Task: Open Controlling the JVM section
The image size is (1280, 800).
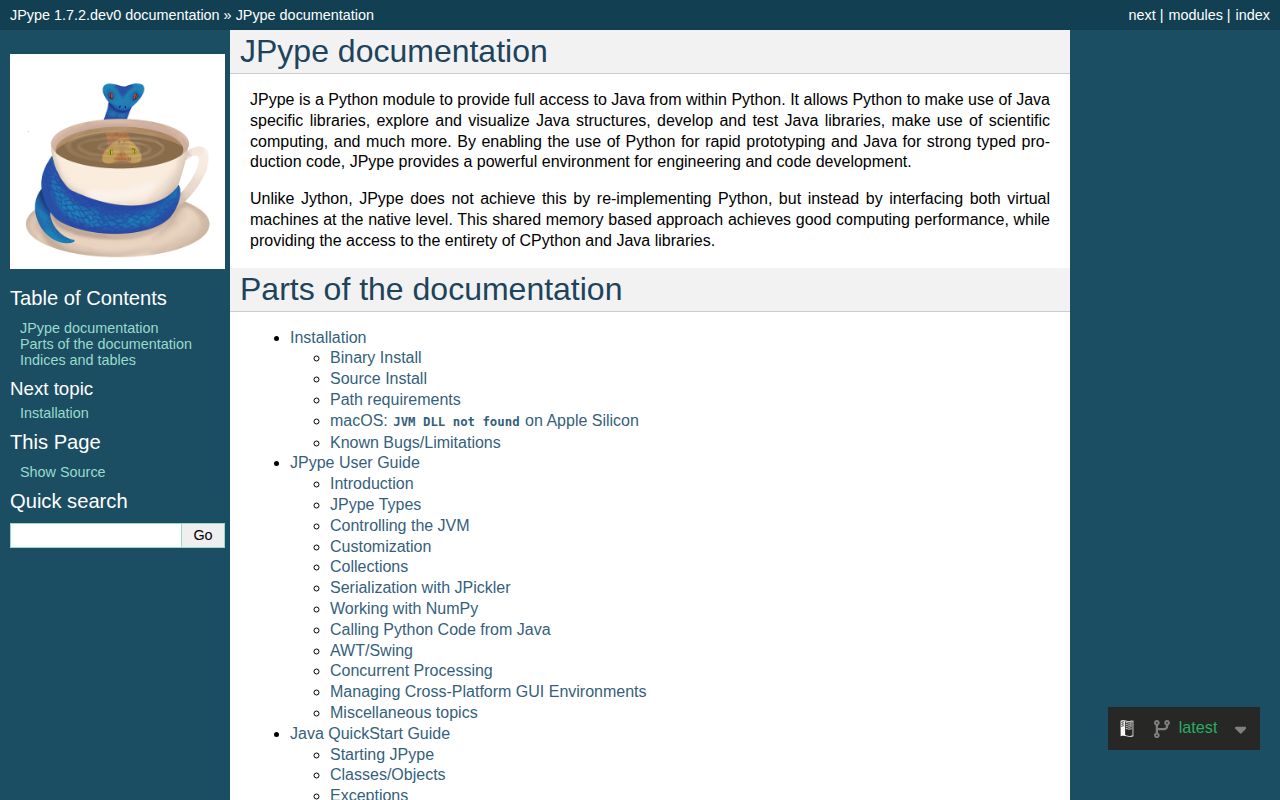Action: pyautogui.click(x=399, y=526)
